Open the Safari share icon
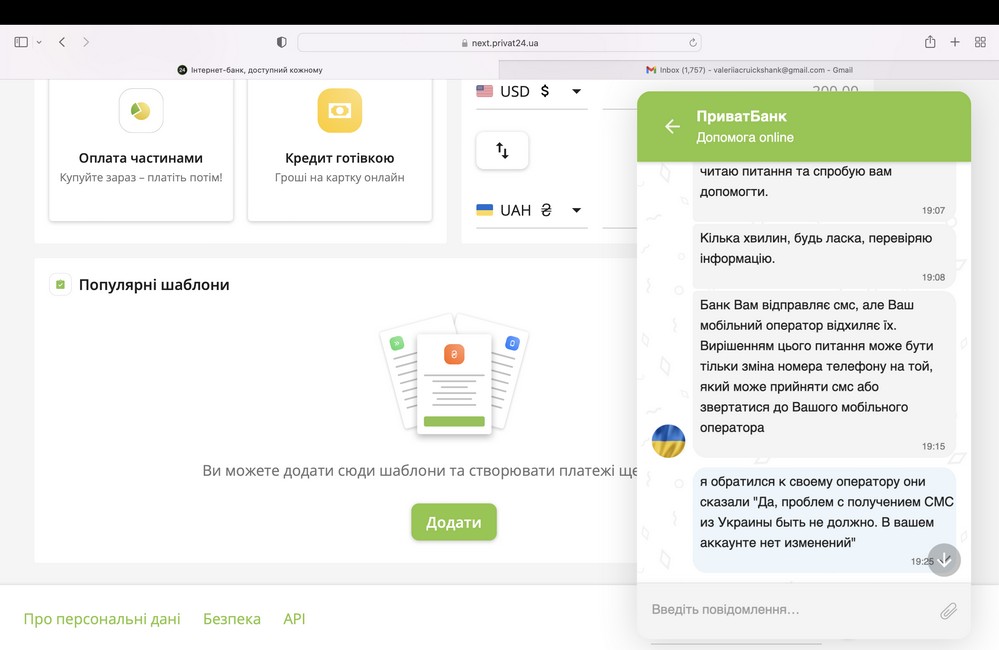The height and width of the screenshot is (650, 999). point(930,42)
